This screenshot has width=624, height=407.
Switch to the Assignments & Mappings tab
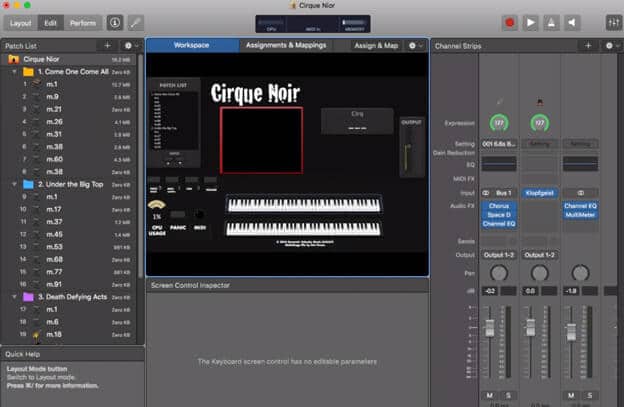tap(286, 45)
